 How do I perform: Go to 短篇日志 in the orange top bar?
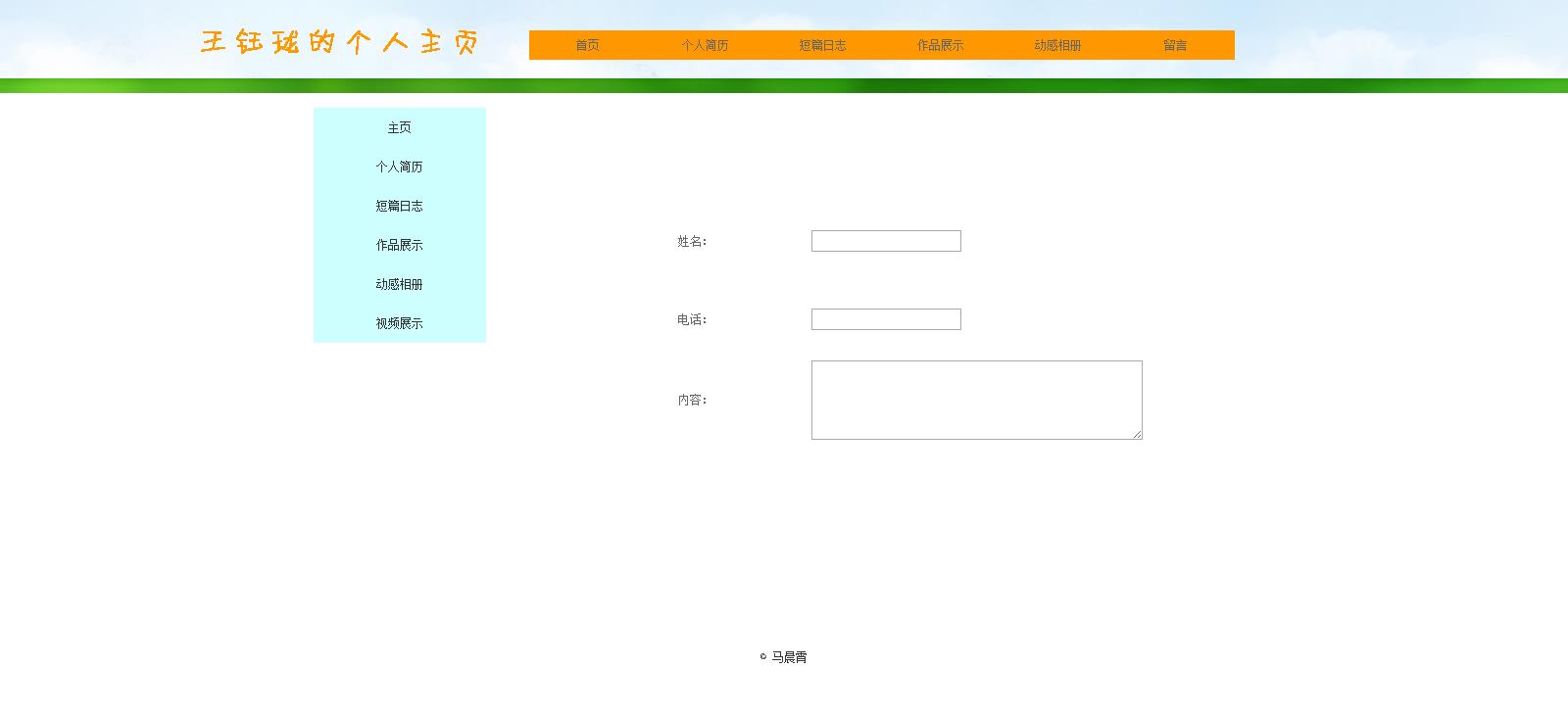[822, 45]
